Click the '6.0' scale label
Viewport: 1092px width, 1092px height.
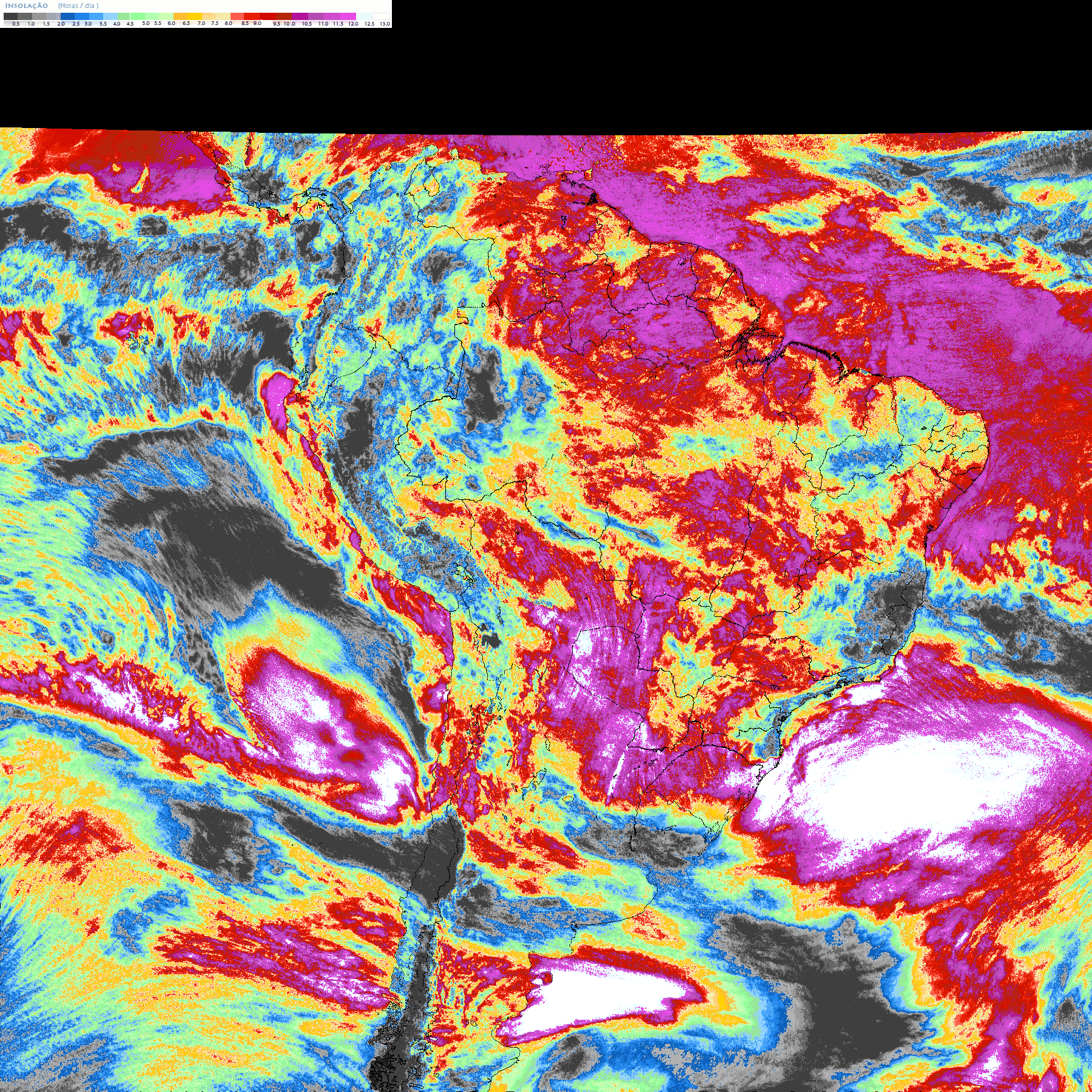click(172, 23)
